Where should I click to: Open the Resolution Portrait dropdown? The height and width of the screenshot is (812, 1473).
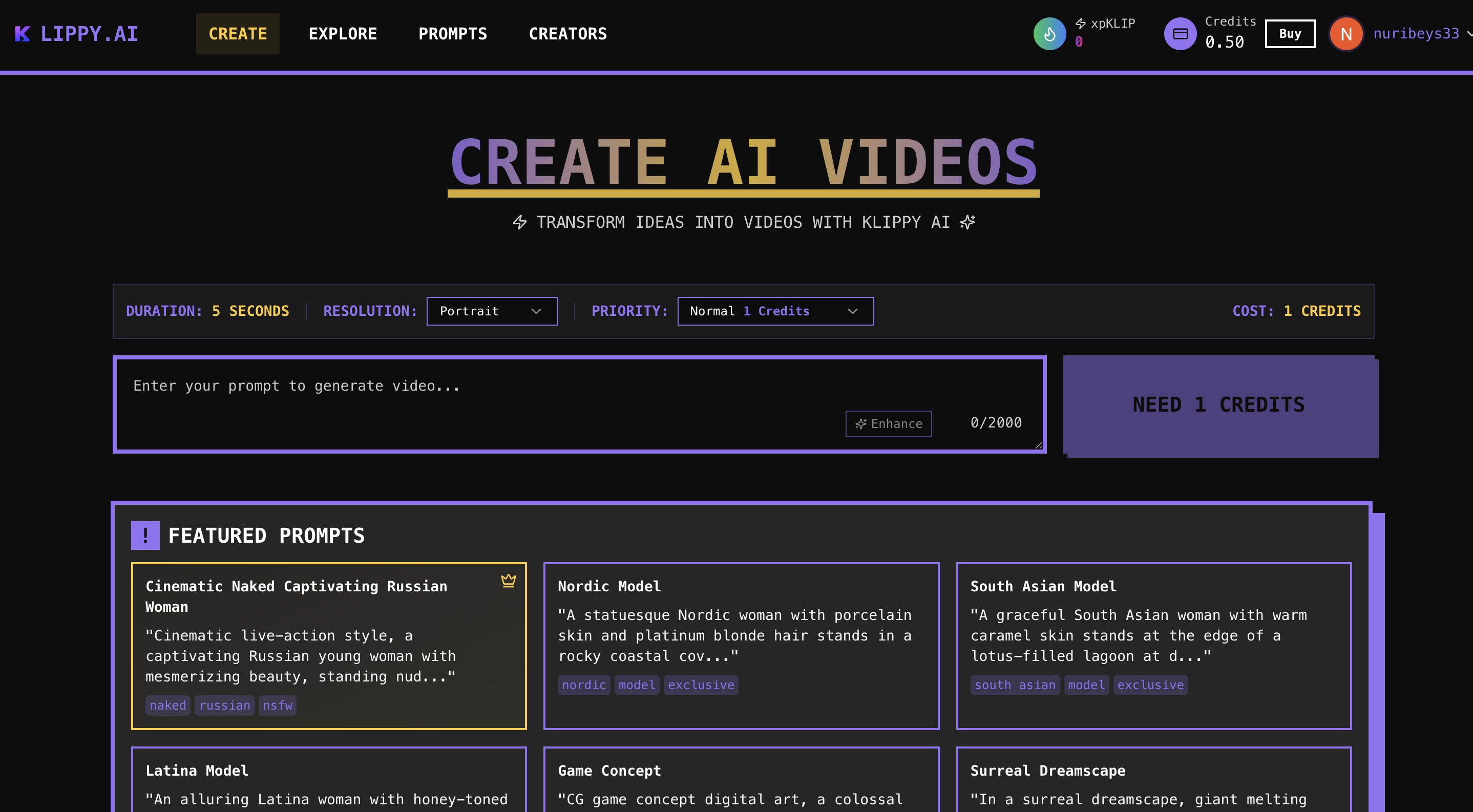click(492, 311)
